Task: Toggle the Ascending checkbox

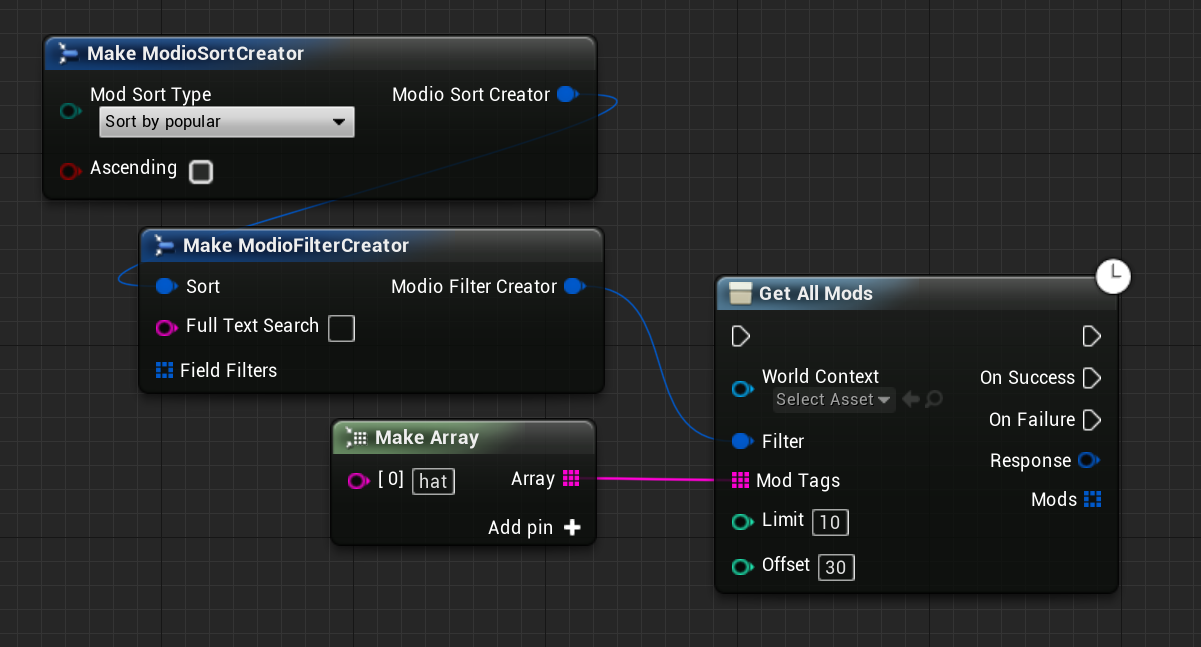Action: (201, 172)
